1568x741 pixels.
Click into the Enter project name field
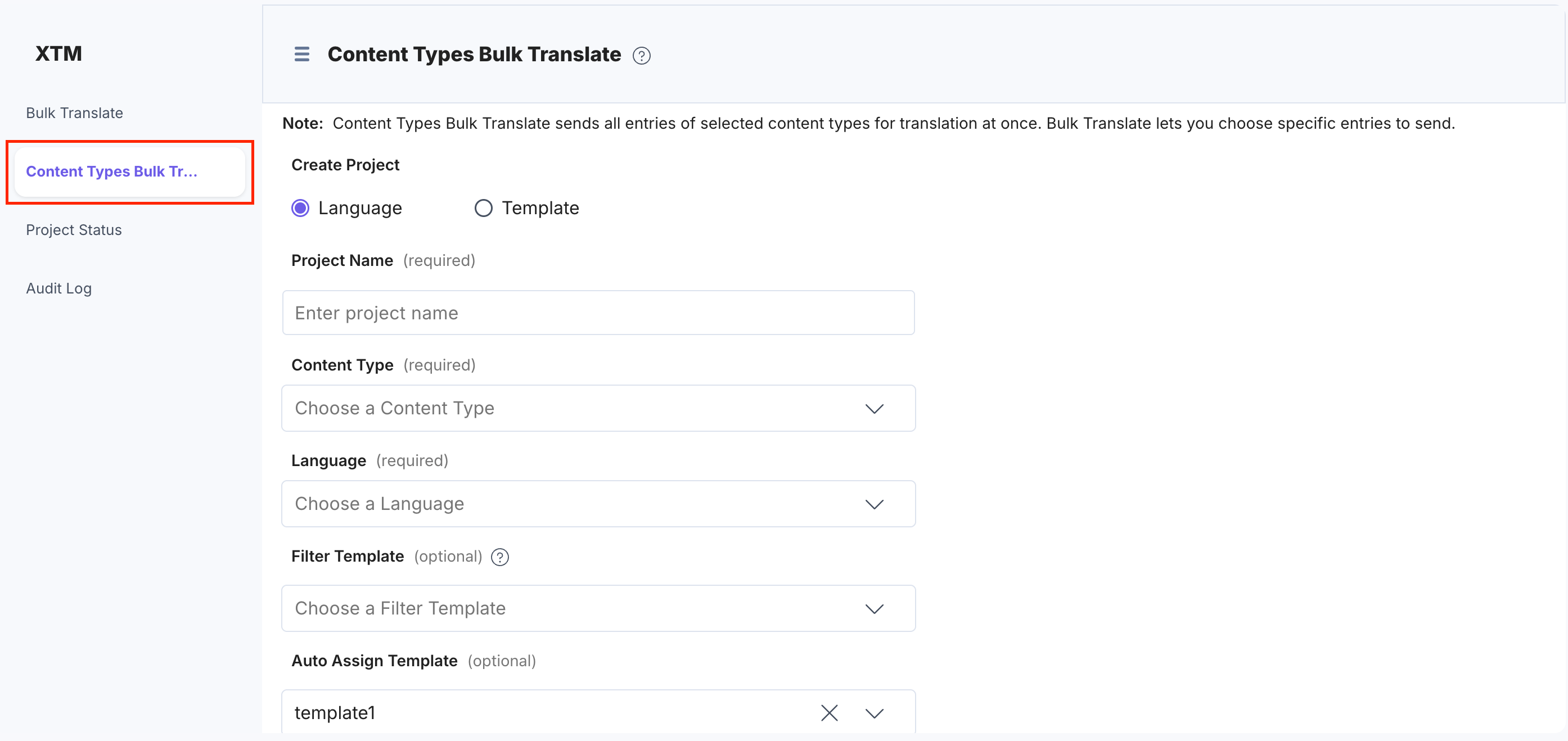598,312
